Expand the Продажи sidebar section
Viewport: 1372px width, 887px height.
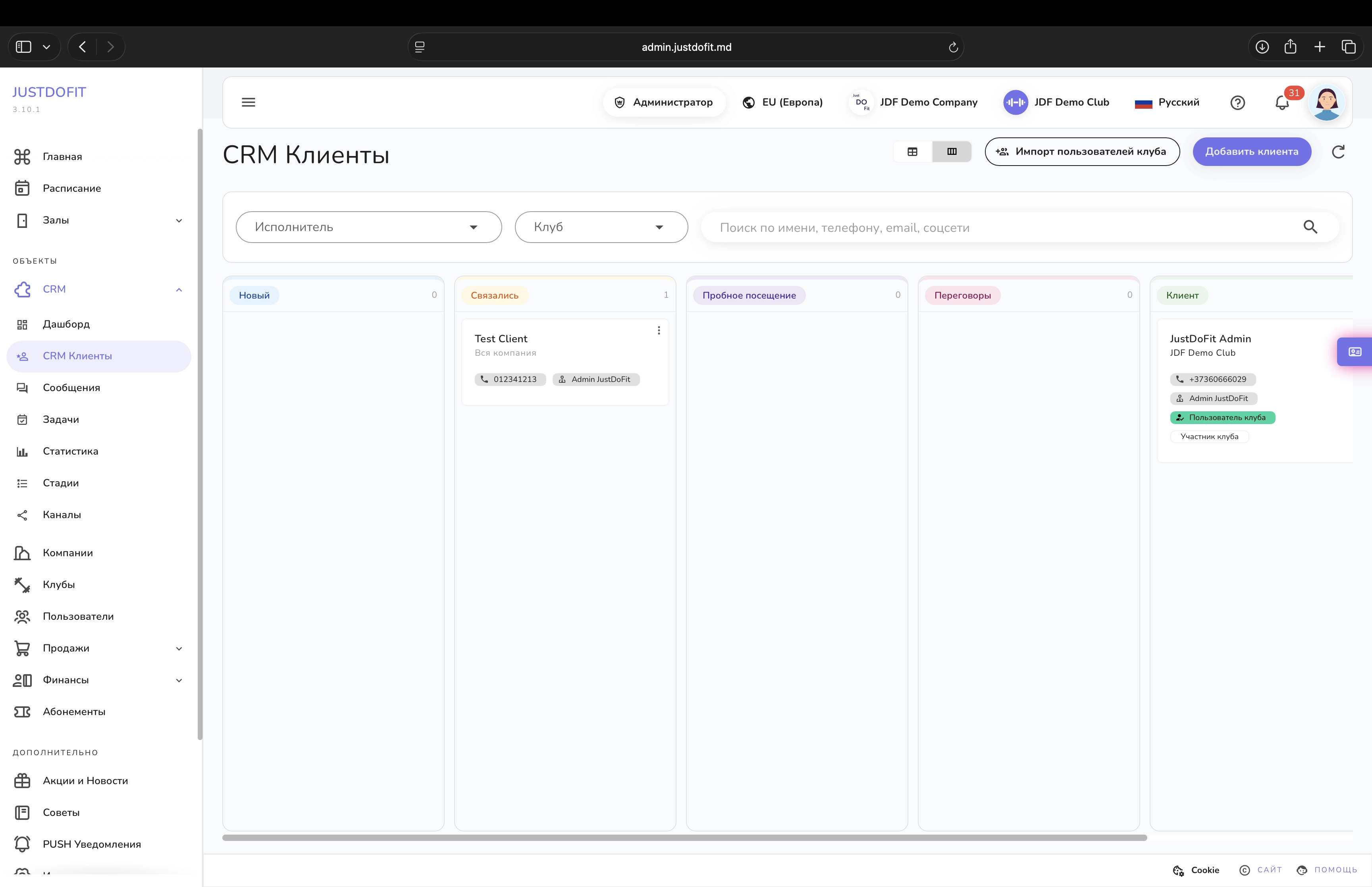[x=179, y=648]
